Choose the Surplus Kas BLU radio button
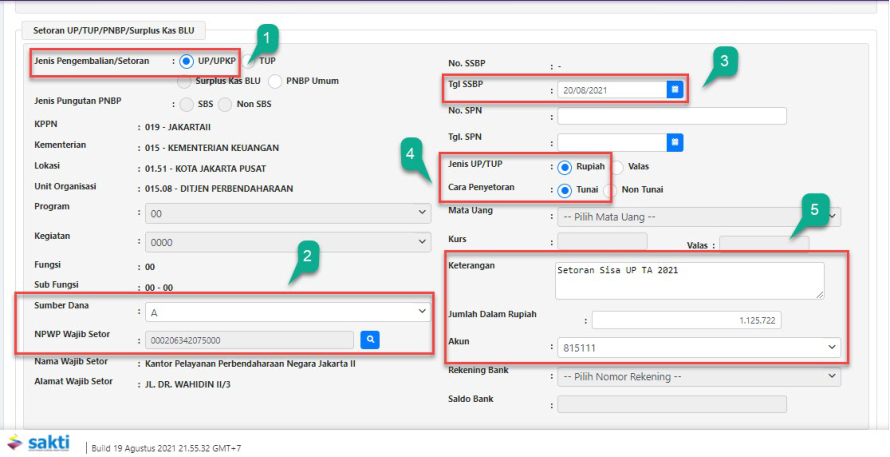 (184, 81)
